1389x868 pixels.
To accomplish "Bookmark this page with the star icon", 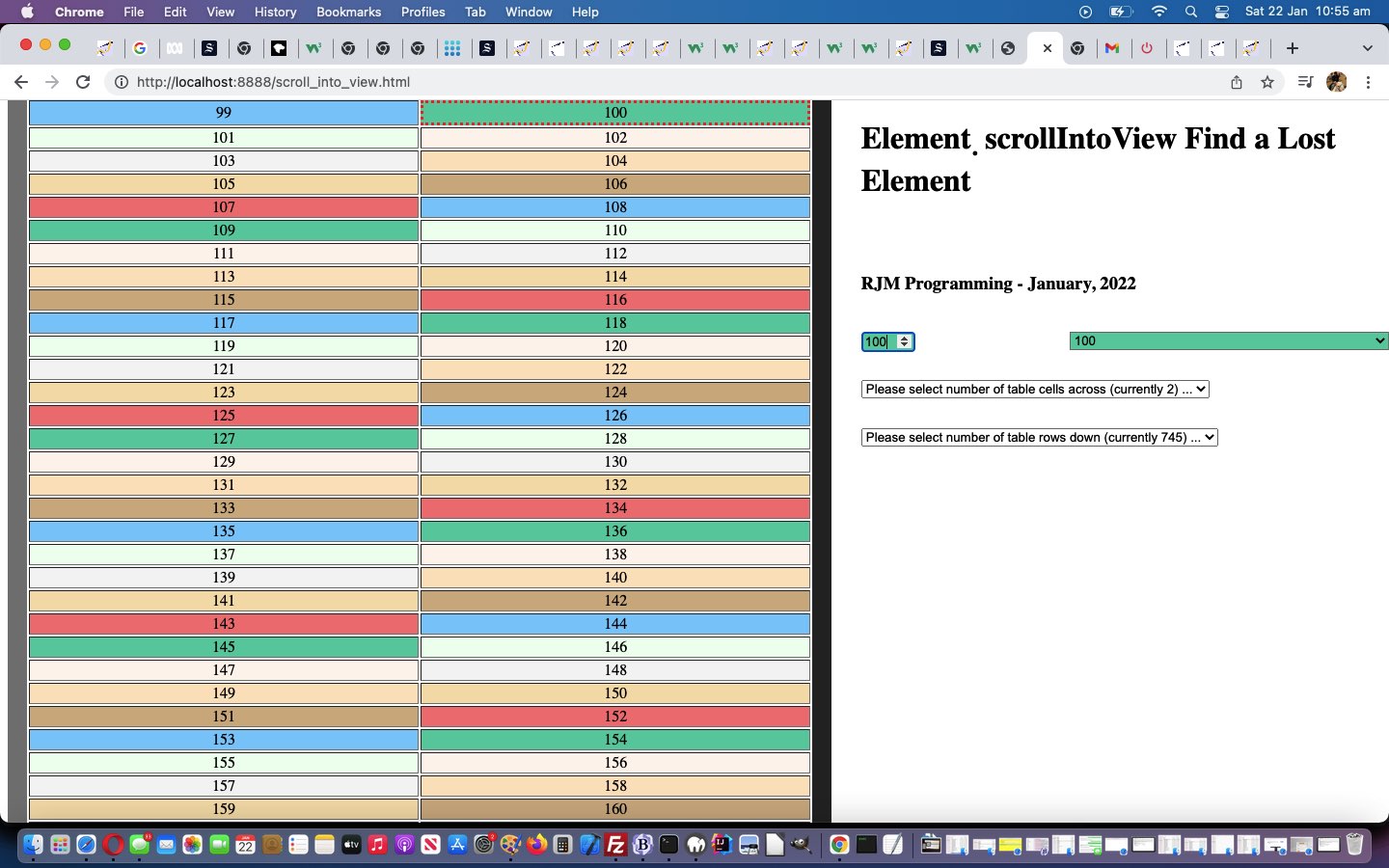I will (x=1267, y=82).
